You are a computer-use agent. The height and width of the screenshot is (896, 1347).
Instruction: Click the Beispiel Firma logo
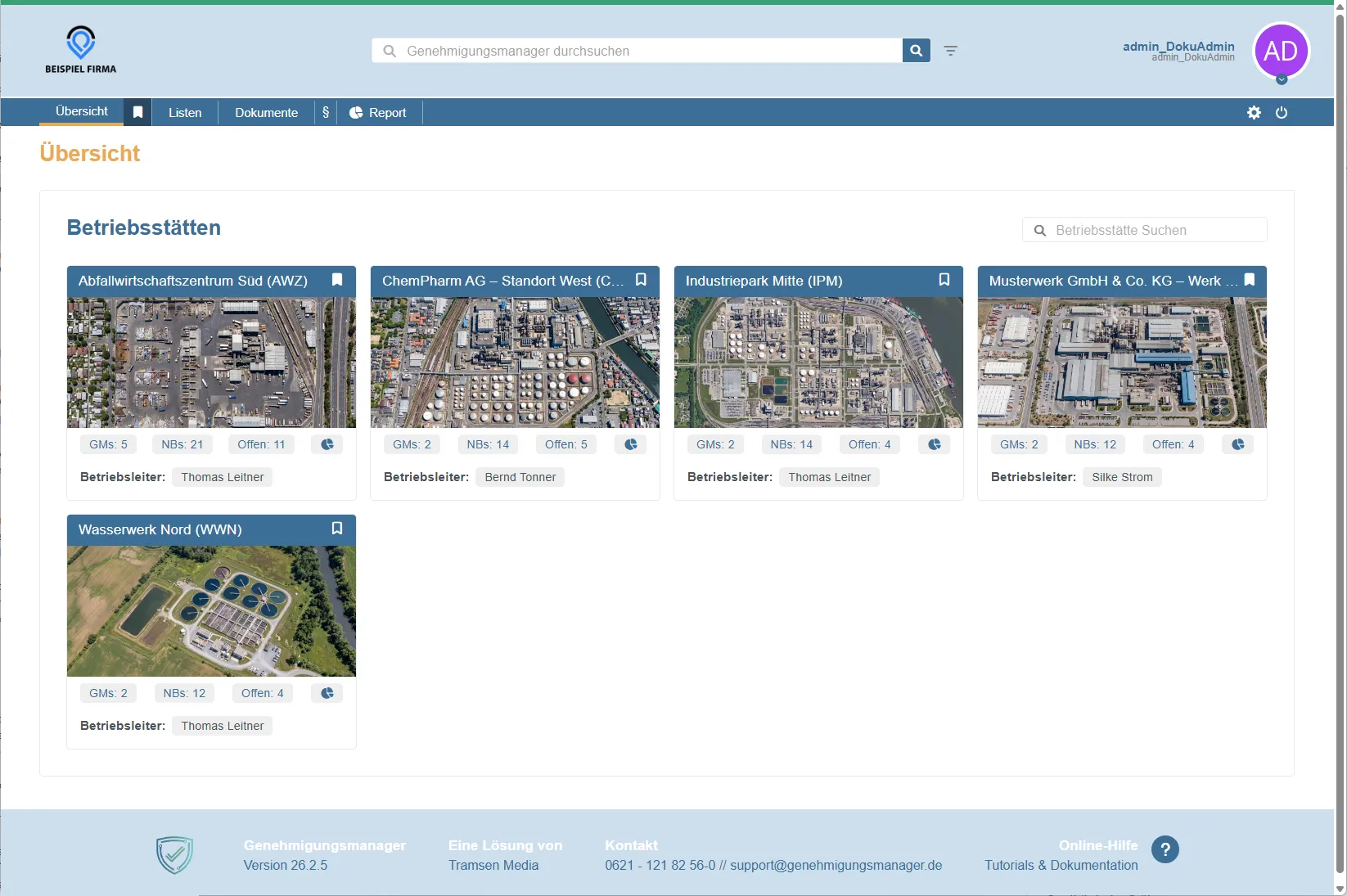click(80, 49)
